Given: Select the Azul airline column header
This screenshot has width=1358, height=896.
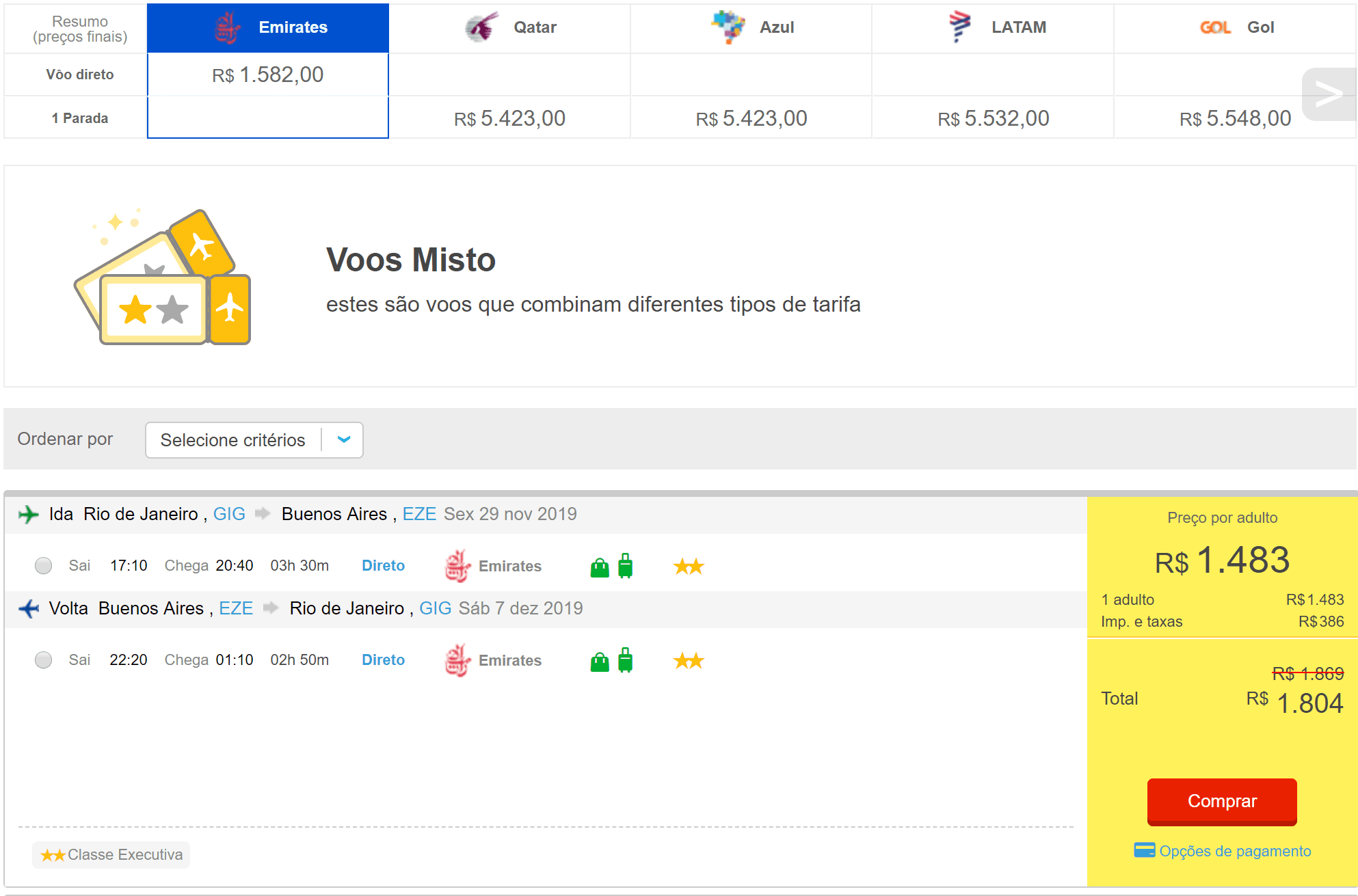Looking at the screenshot, I should pyautogui.click(x=751, y=28).
